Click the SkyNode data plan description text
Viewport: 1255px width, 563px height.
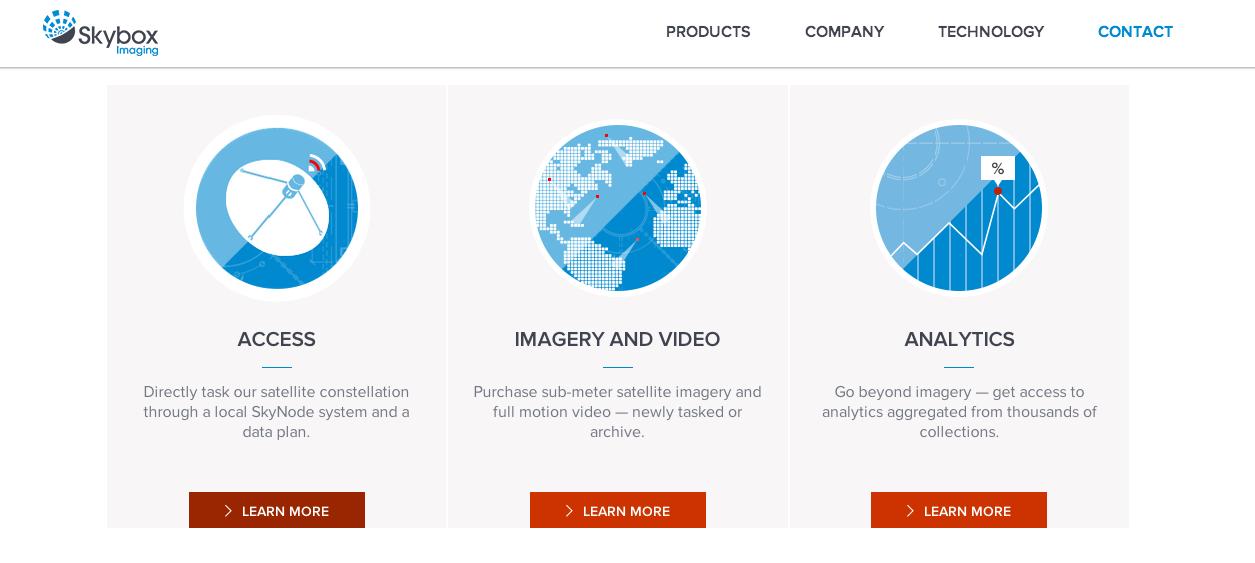[276, 412]
